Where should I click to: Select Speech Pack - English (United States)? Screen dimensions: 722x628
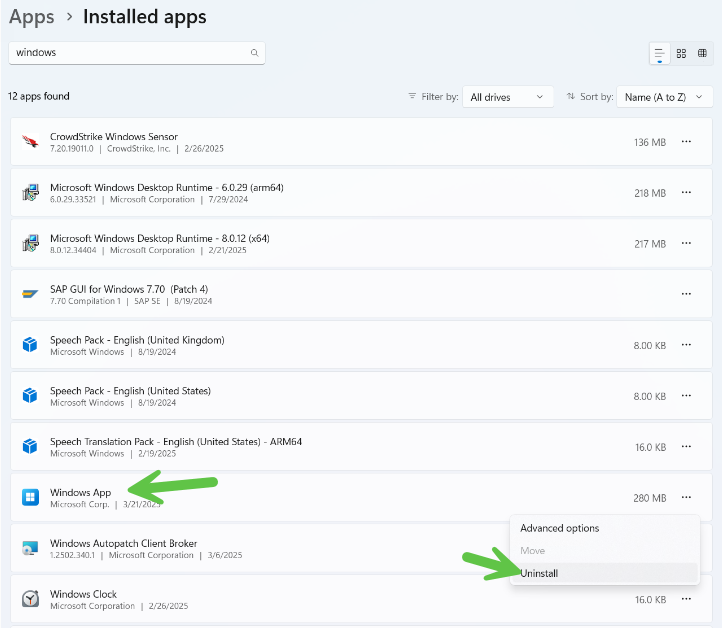click(x=130, y=391)
